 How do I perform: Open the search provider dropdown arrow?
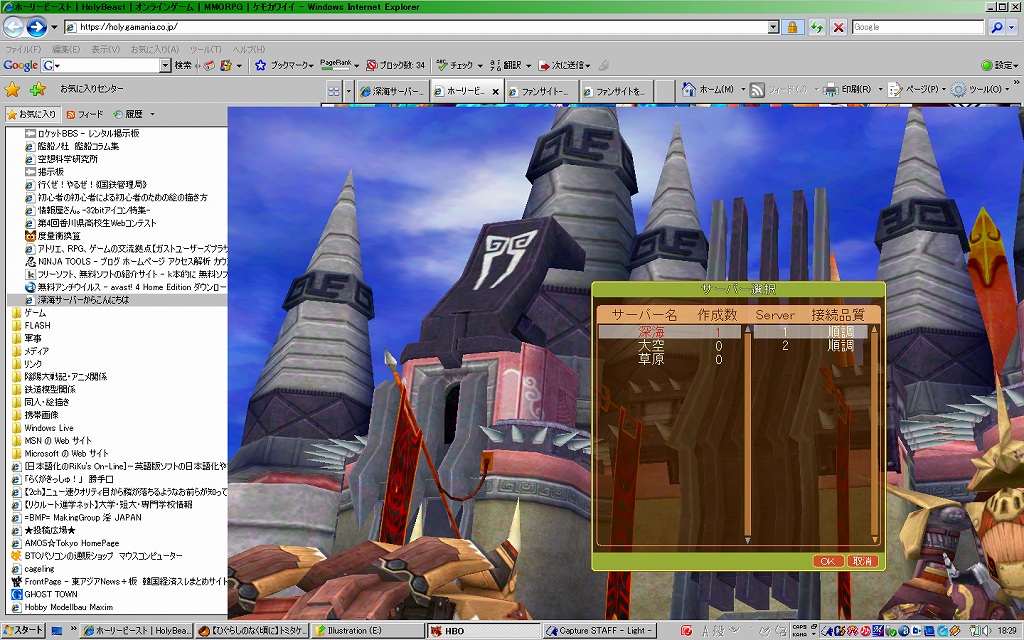[x=1012, y=27]
